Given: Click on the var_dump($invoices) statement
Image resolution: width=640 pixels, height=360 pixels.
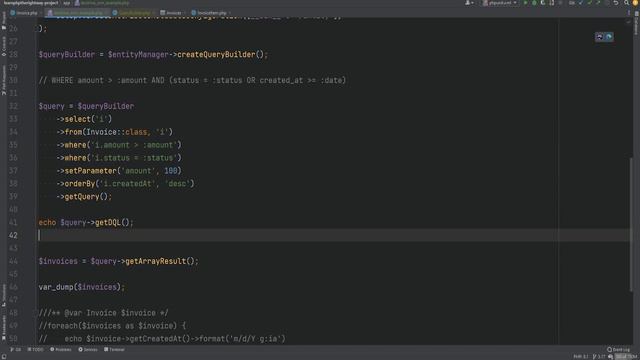Looking at the screenshot, I should 81,287.
